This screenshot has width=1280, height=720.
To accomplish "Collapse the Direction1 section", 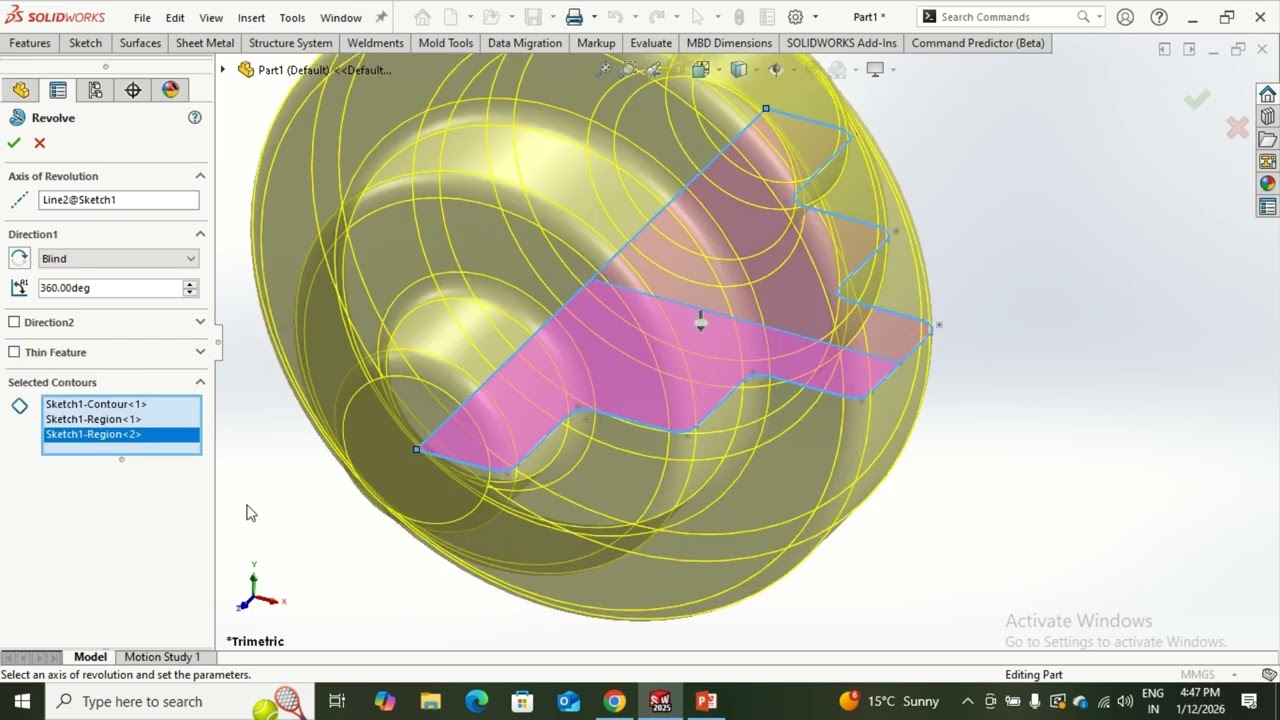I will click(200, 234).
